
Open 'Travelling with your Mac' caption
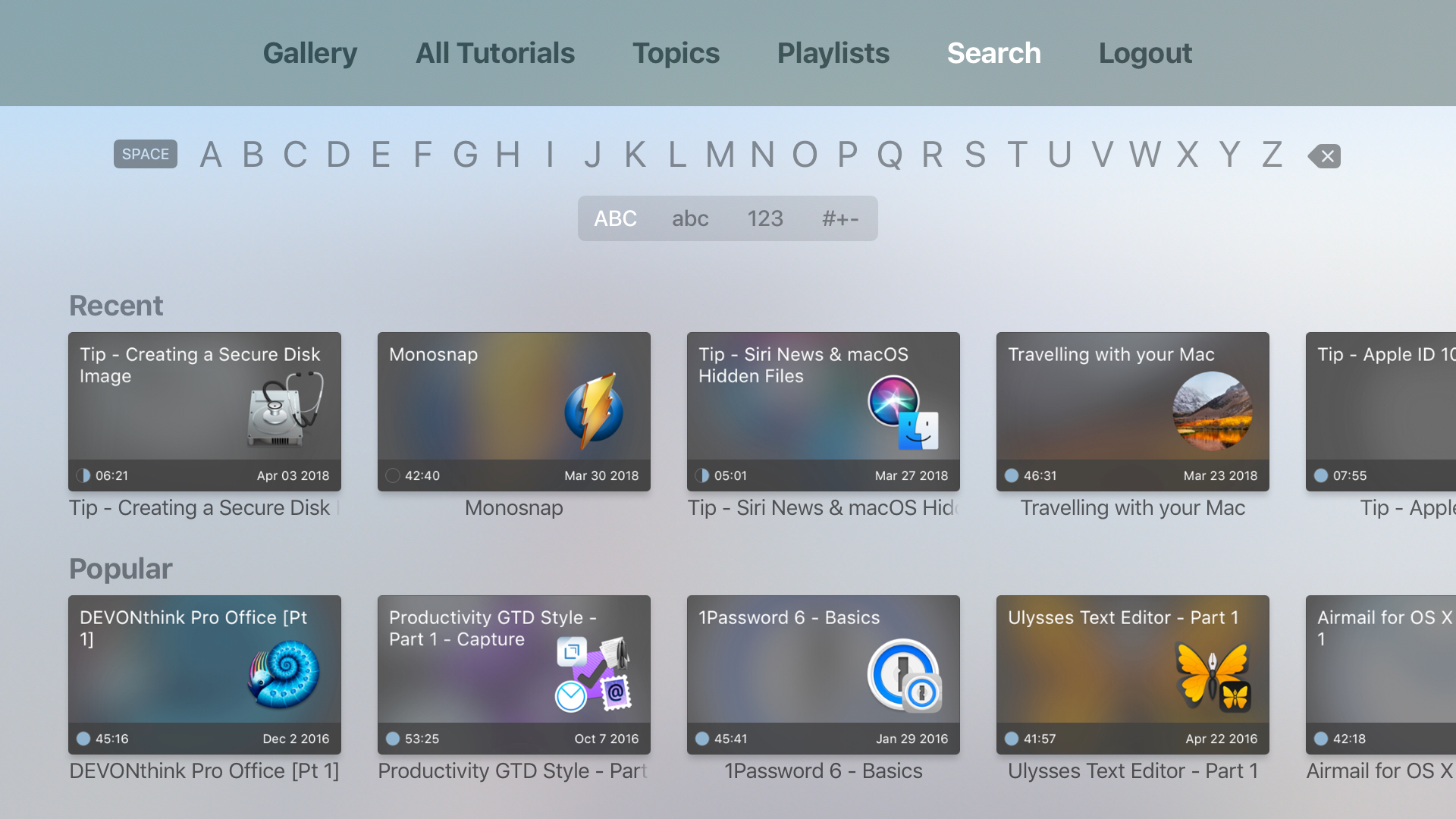[x=1133, y=508]
